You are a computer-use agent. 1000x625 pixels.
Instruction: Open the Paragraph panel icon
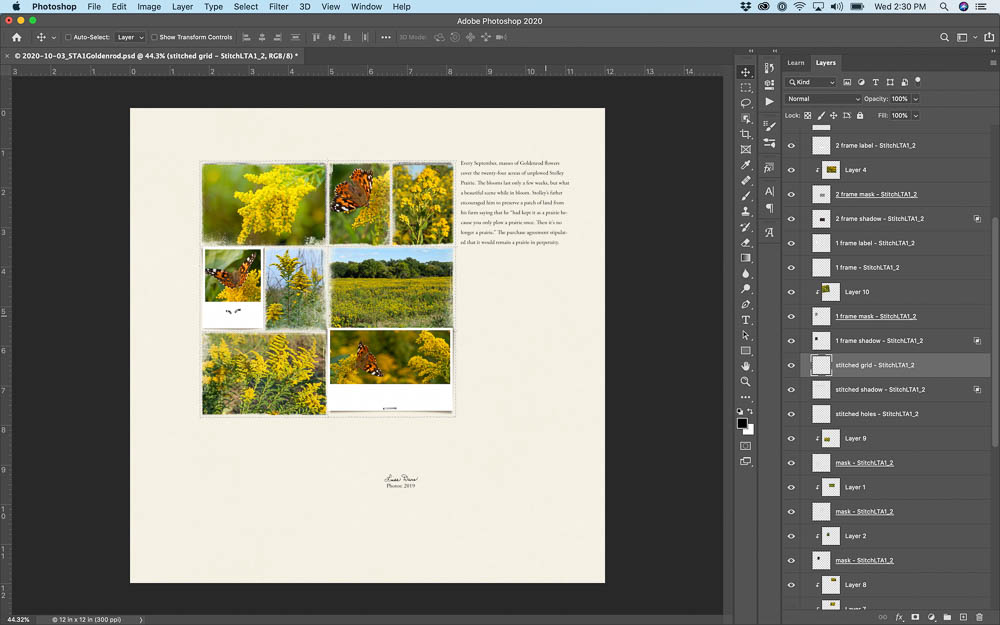769,208
